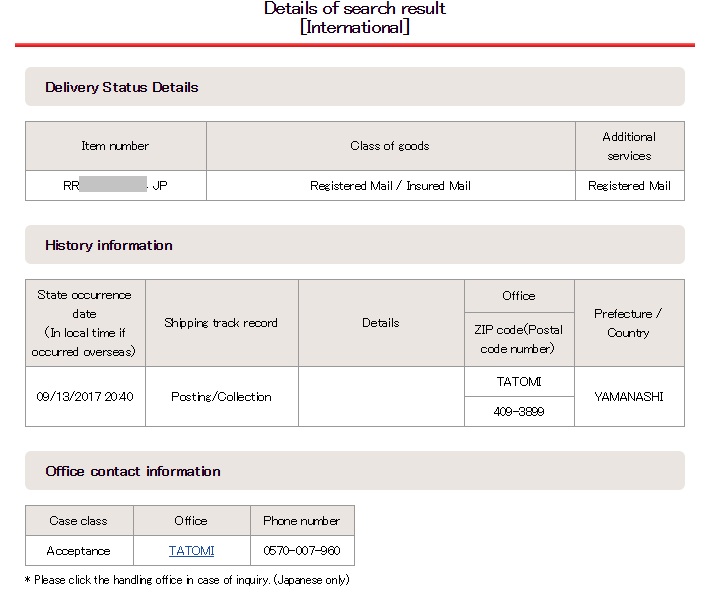Select the item number cell starting RR
The image size is (714, 593).
[x=116, y=185]
